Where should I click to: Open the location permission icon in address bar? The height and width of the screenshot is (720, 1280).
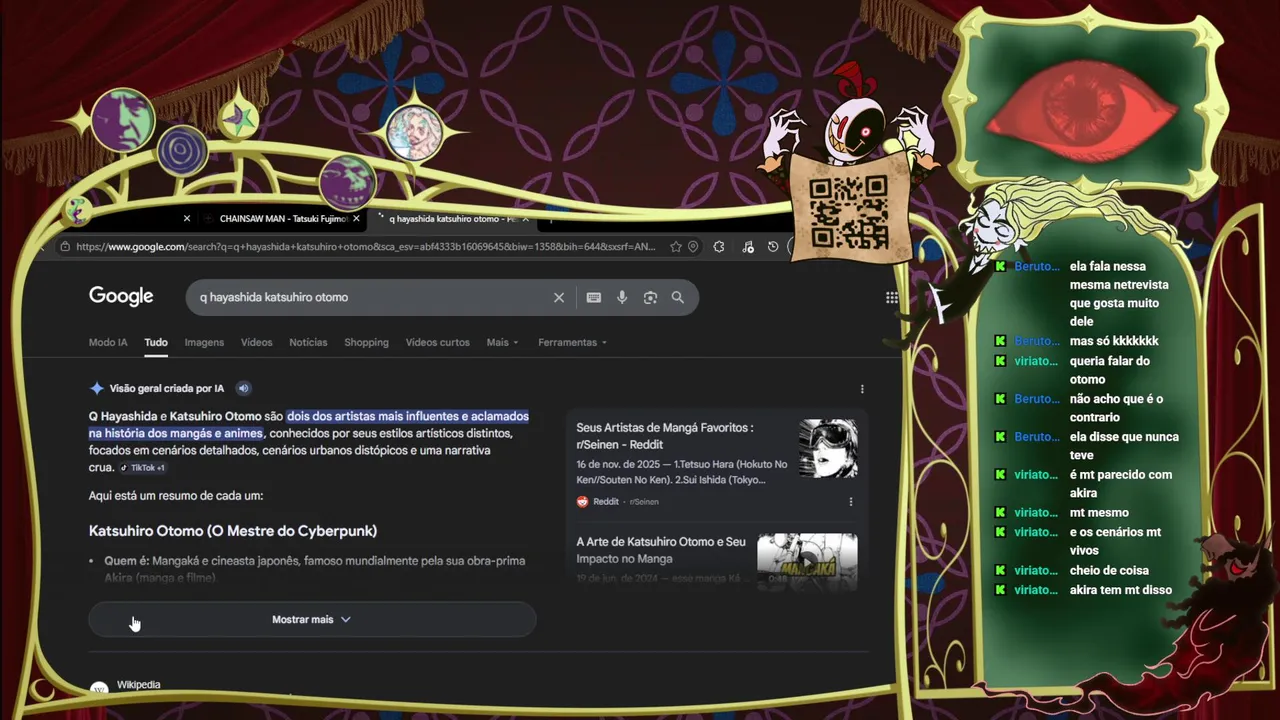[693, 246]
